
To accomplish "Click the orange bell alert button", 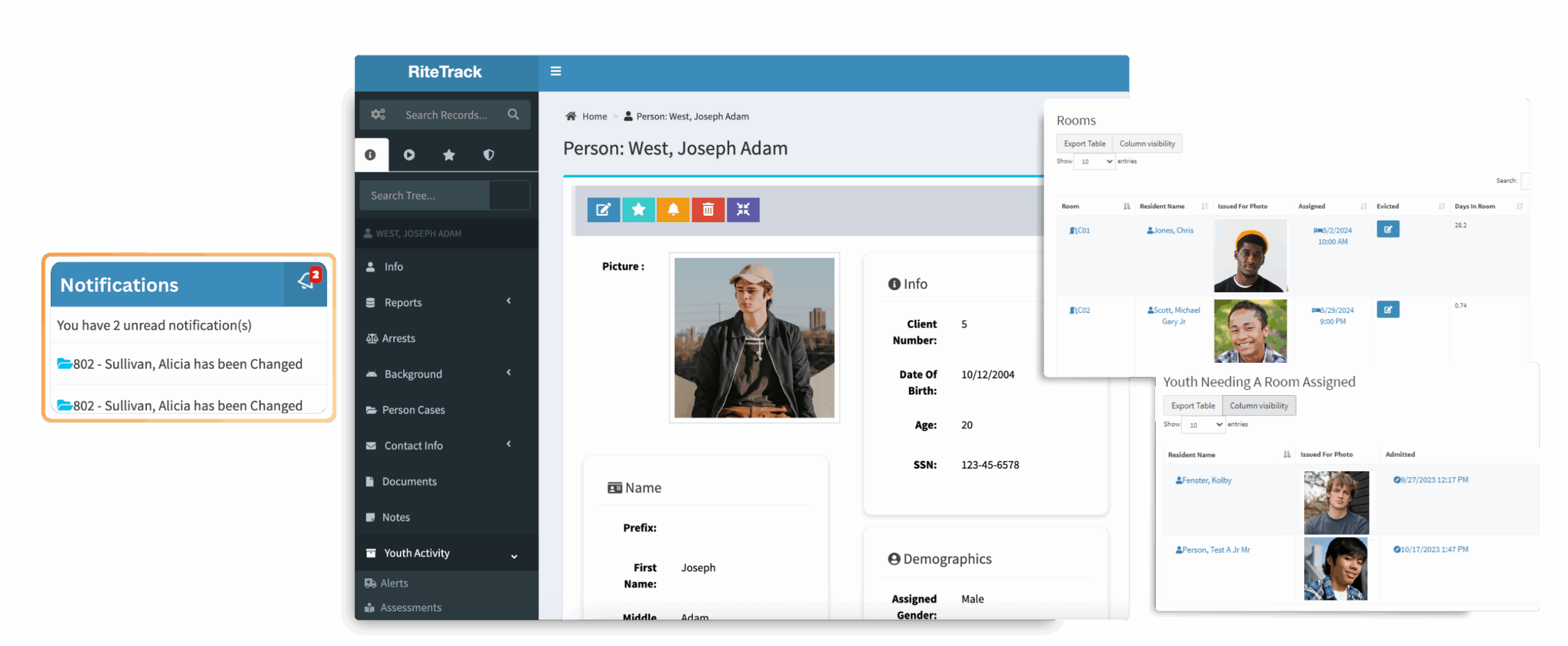I will click(x=673, y=210).
